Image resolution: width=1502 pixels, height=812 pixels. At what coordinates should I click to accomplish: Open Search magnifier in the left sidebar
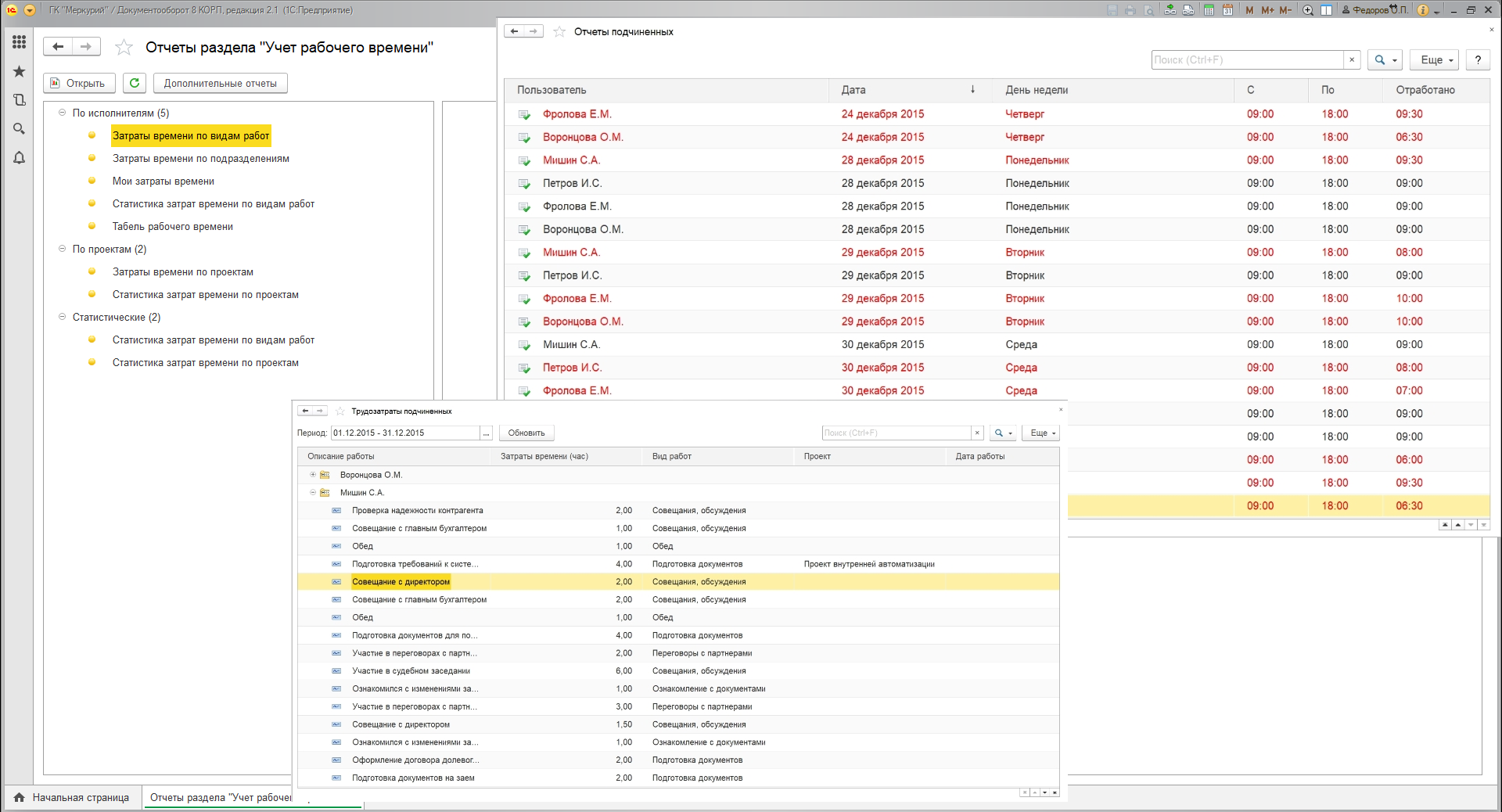coord(20,129)
